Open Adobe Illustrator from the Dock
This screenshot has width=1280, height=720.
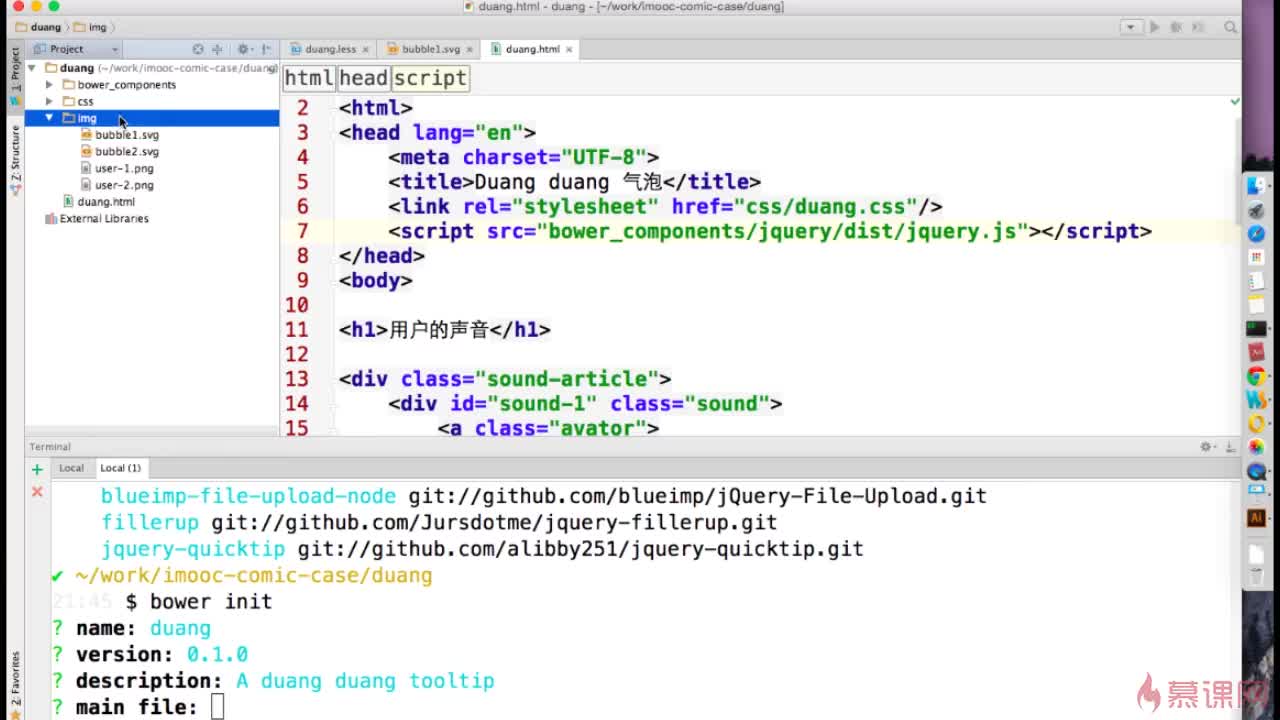pyautogui.click(x=1257, y=518)
